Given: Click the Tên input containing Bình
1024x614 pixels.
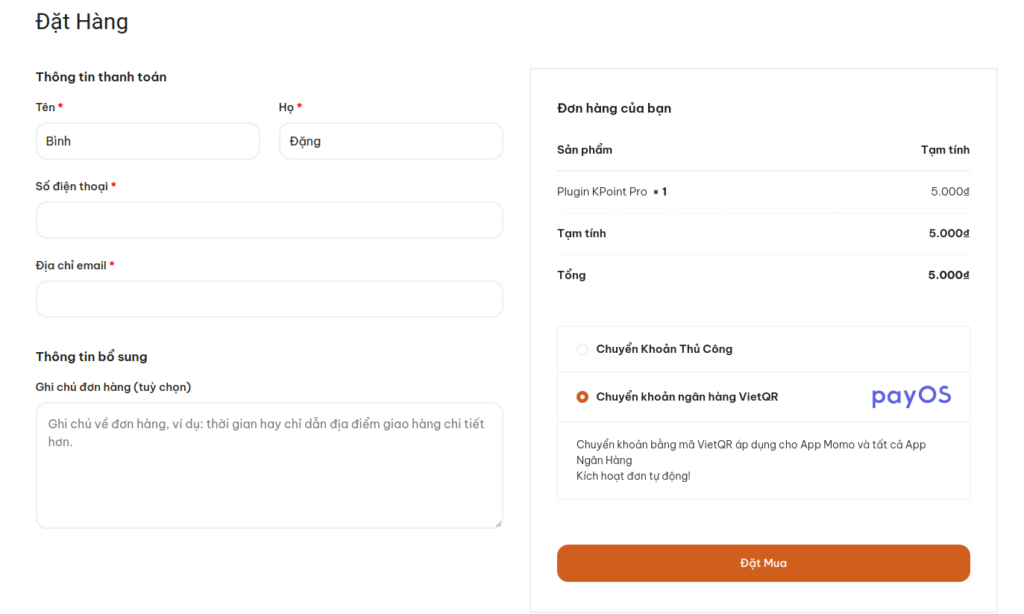Looking at the screenshot, I should pyautogui.click(x=147, y=141).
